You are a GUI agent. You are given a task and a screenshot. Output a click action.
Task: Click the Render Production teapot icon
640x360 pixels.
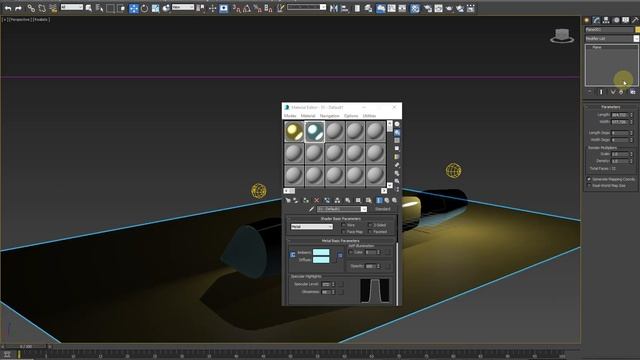click(449, 8)
